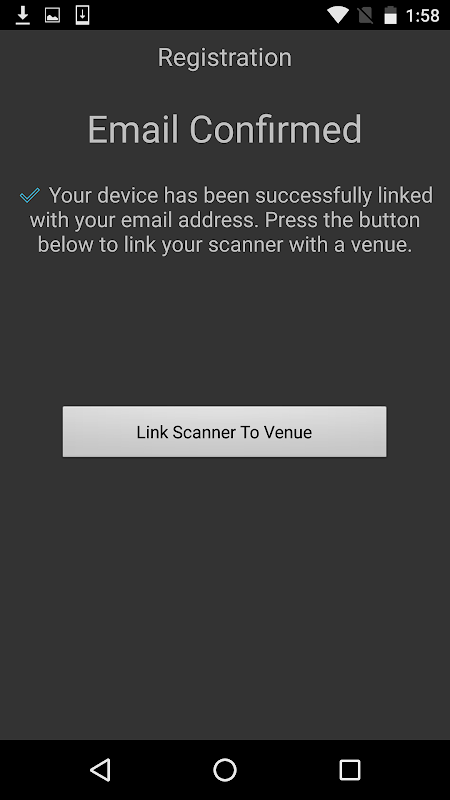Tap the 1:58 clock in status bar
Image resolution: width=450 pixels, height=800 pixels.
point(422,16)
